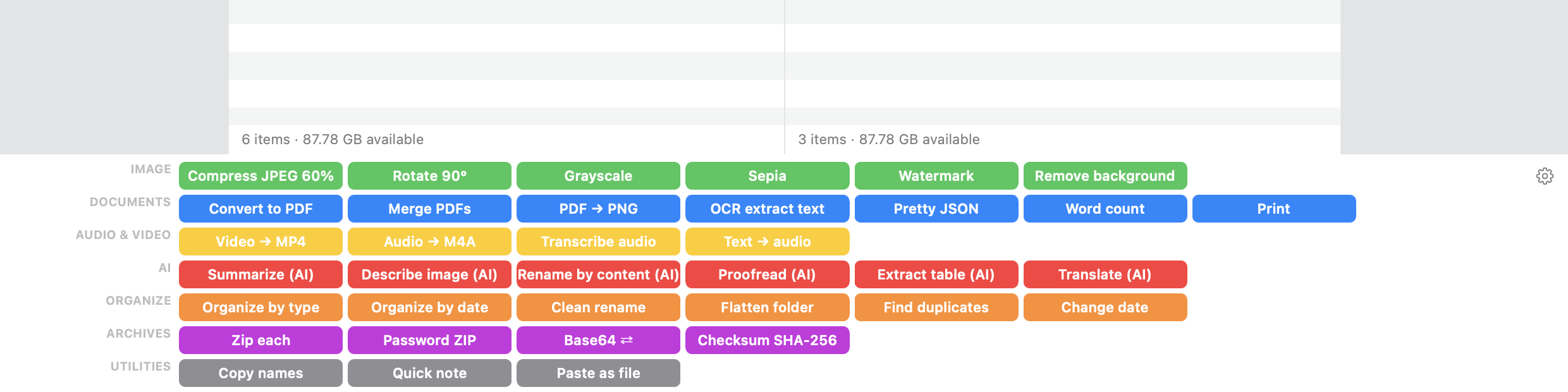Start the Transcribe audio action
This screenshot has height=392, width=1568.
(598, 242)
